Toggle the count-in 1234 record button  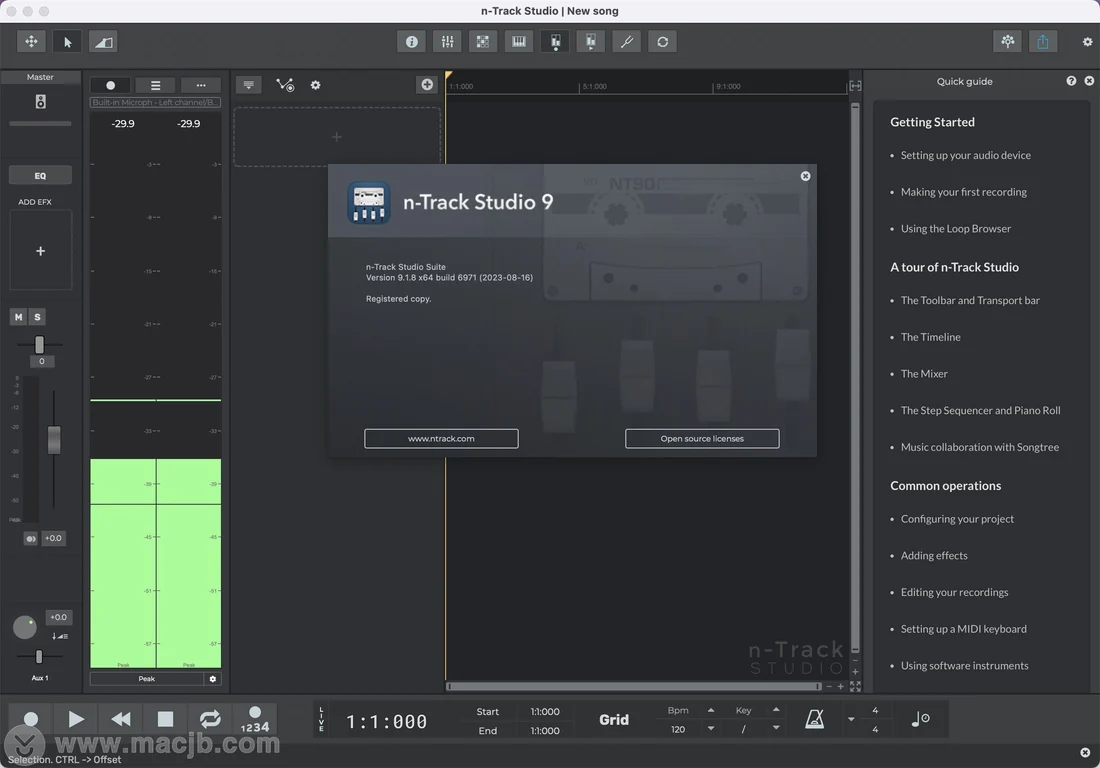click(x=255, y=720)
